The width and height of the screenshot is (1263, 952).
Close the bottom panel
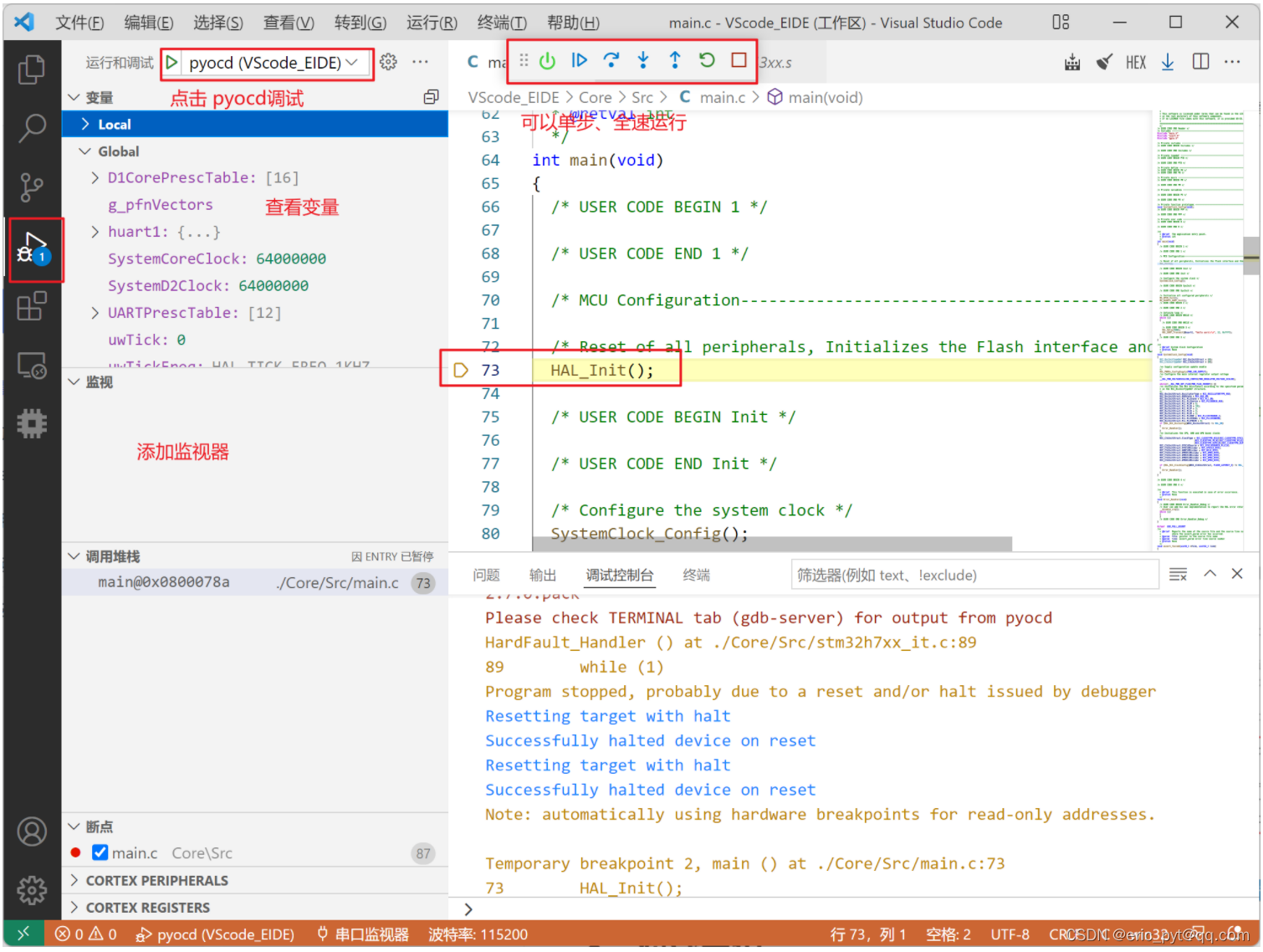pyautogui.click(x=1237, y=574)
